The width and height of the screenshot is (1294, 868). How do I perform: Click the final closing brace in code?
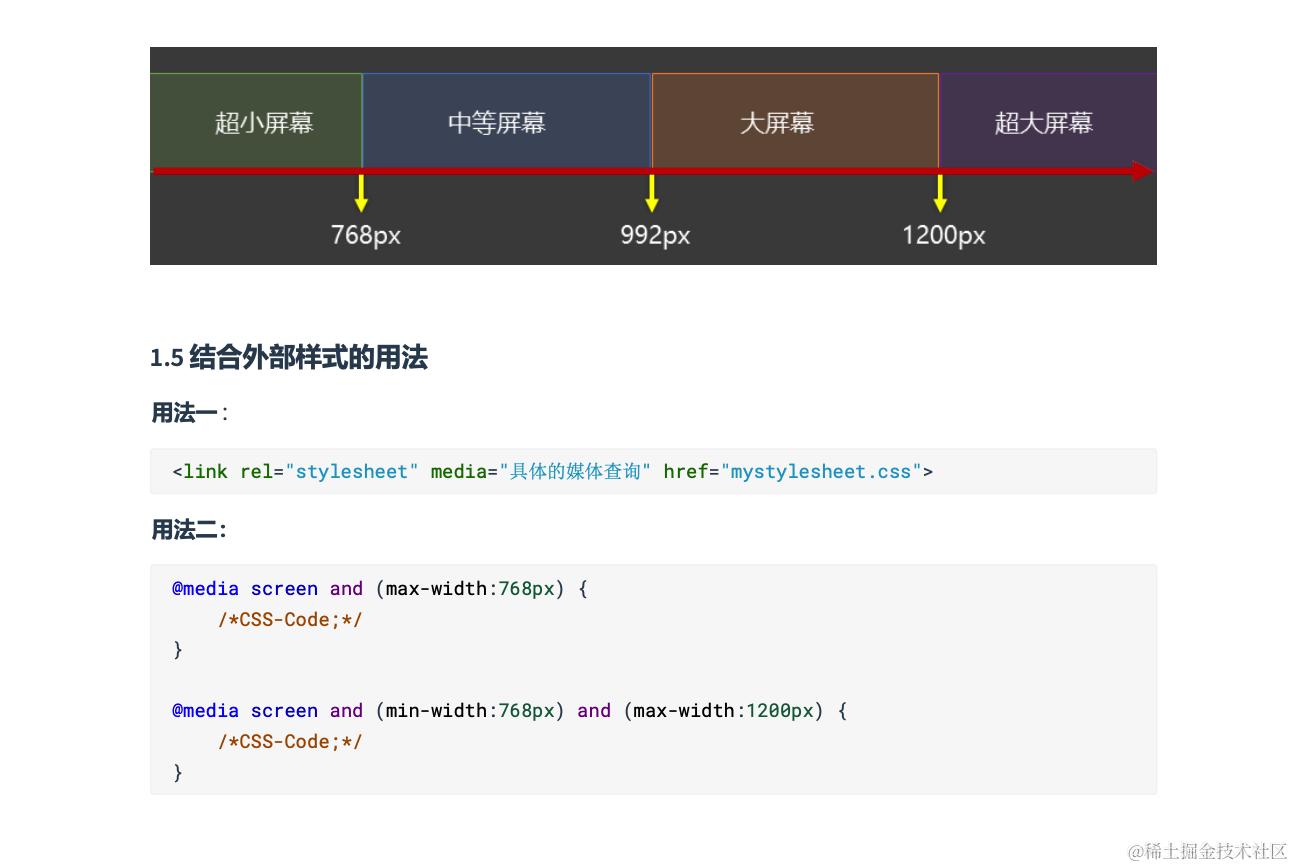(178, 772)
